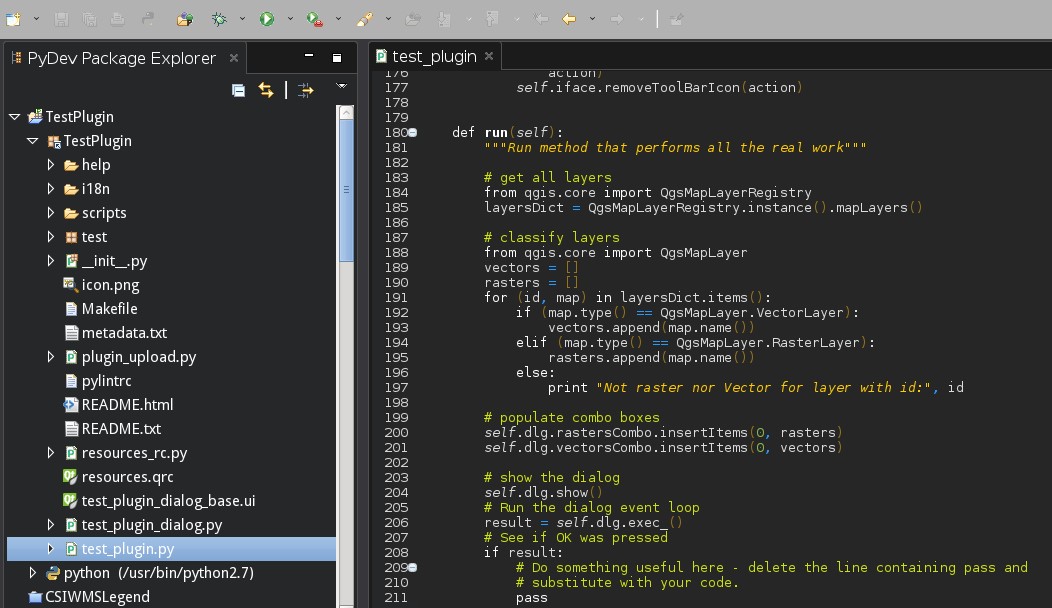Fold the comment block at line 209
This screenshot has height=608, width=1052.
[413, 568]
